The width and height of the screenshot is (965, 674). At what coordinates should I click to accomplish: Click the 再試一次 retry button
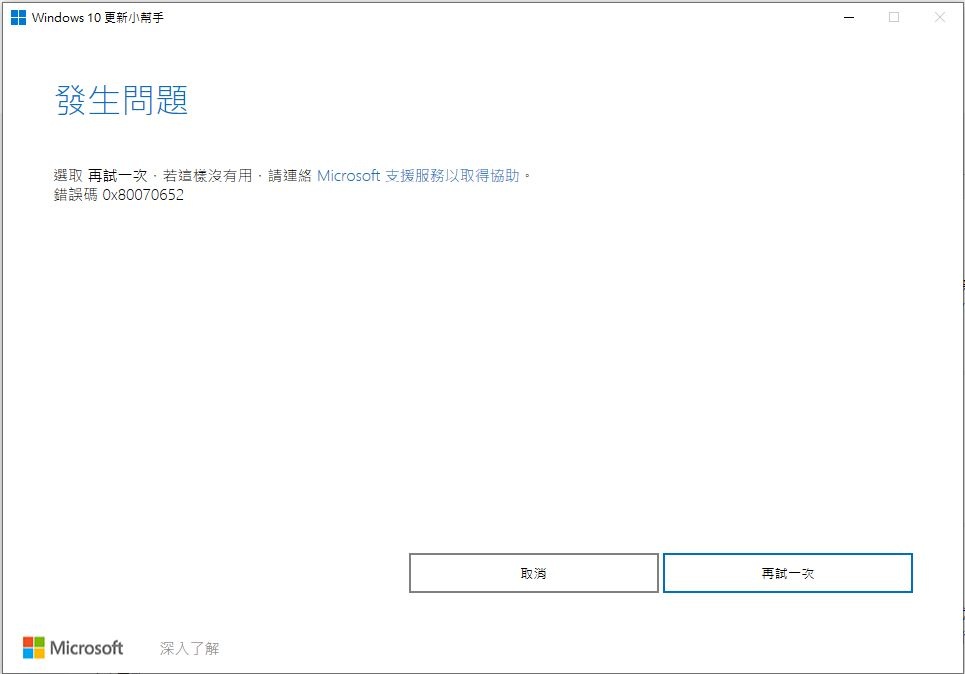point(787,573)
